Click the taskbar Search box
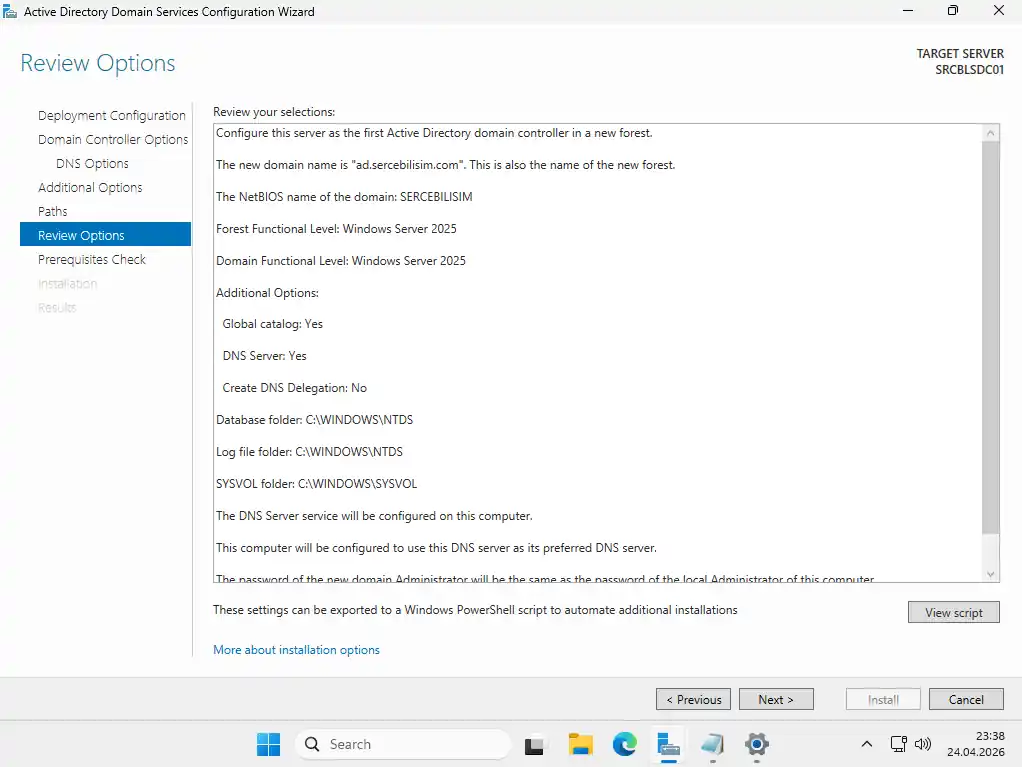 pos(403,744)
